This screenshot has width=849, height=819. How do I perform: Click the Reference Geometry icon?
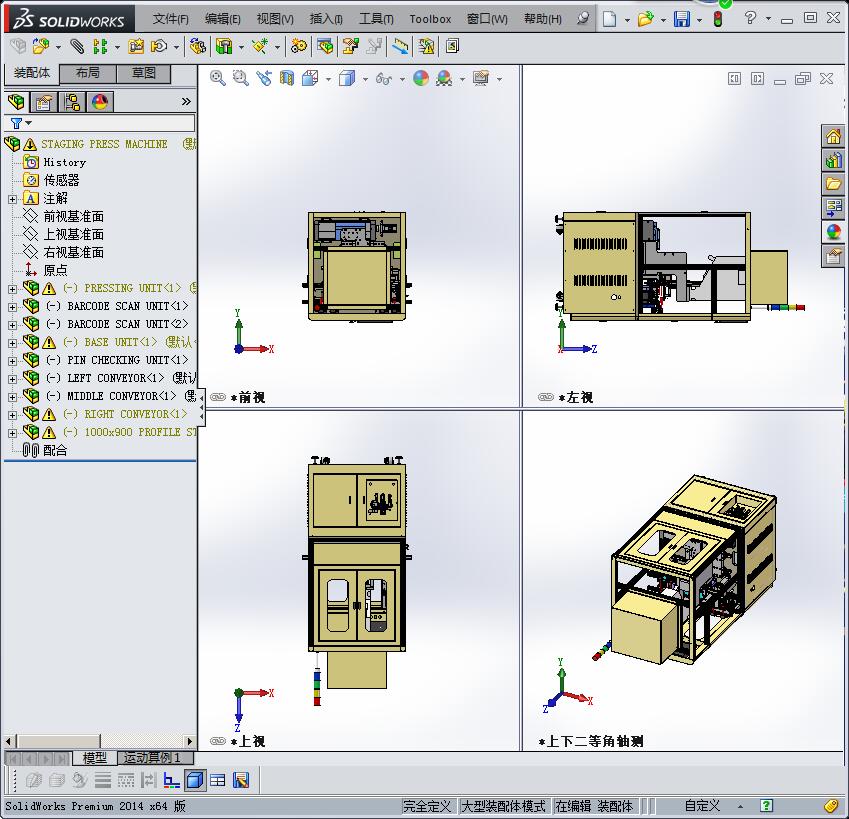pos(260,47)
